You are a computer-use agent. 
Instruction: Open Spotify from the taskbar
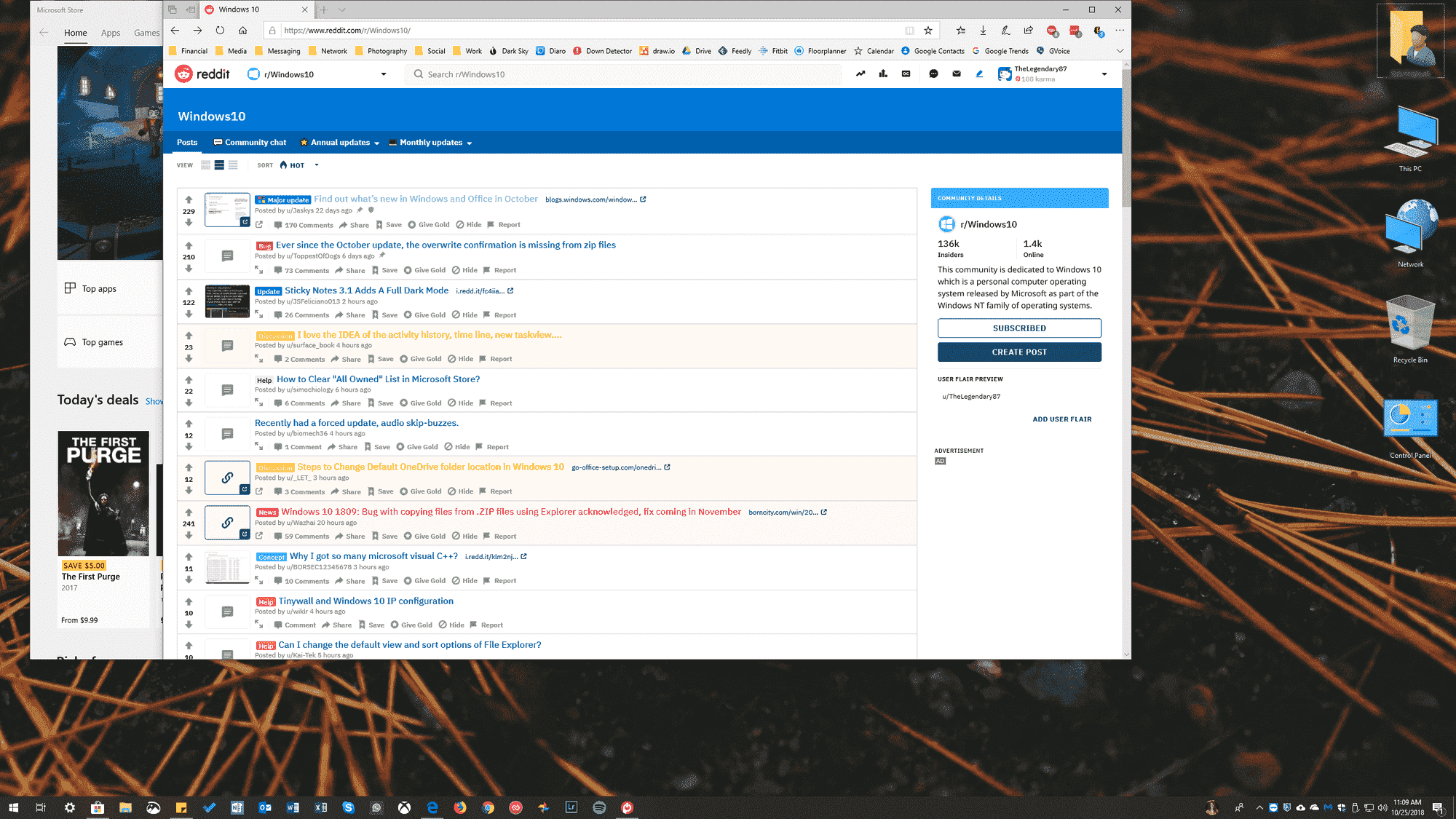599,807
